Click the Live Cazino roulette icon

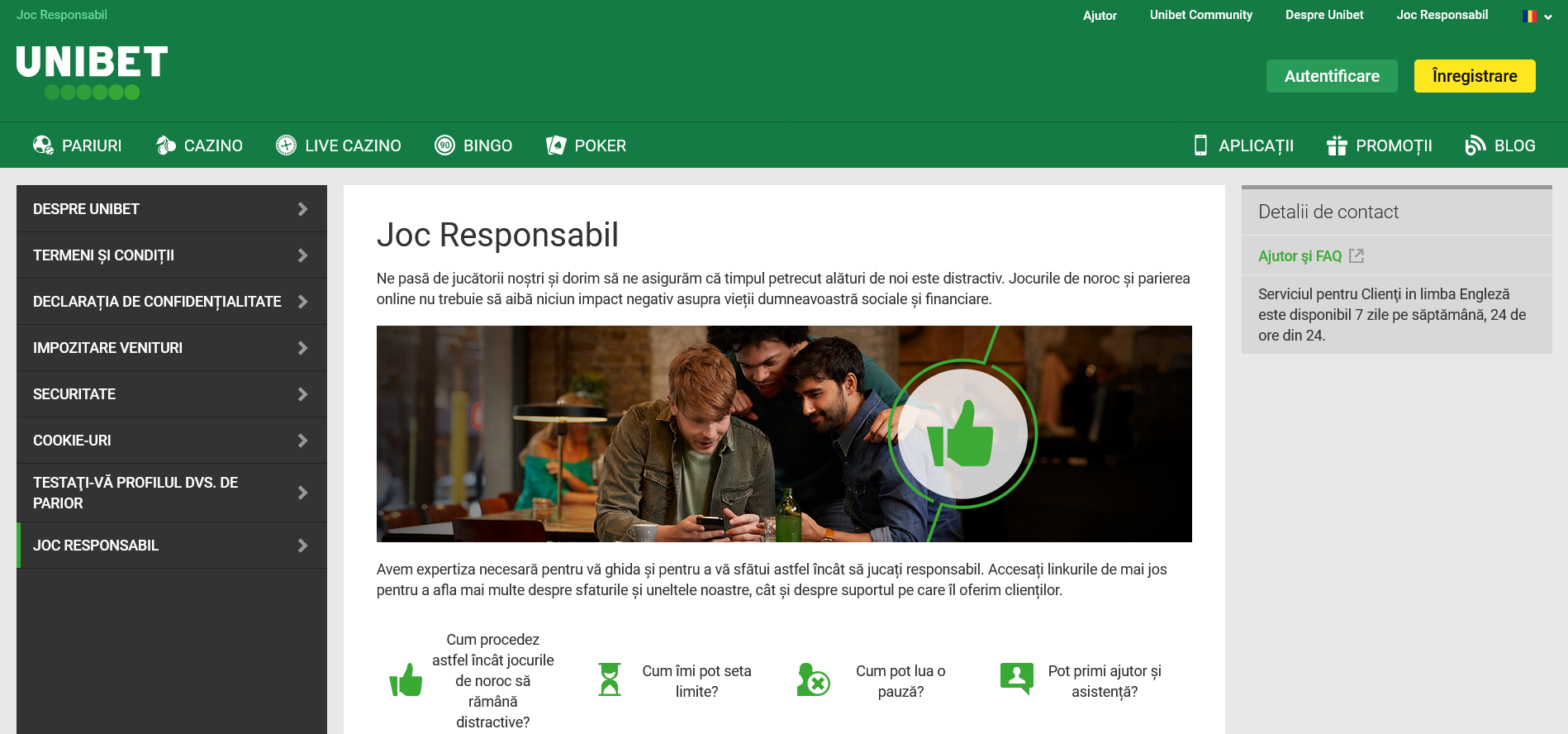tap(286, 145)
